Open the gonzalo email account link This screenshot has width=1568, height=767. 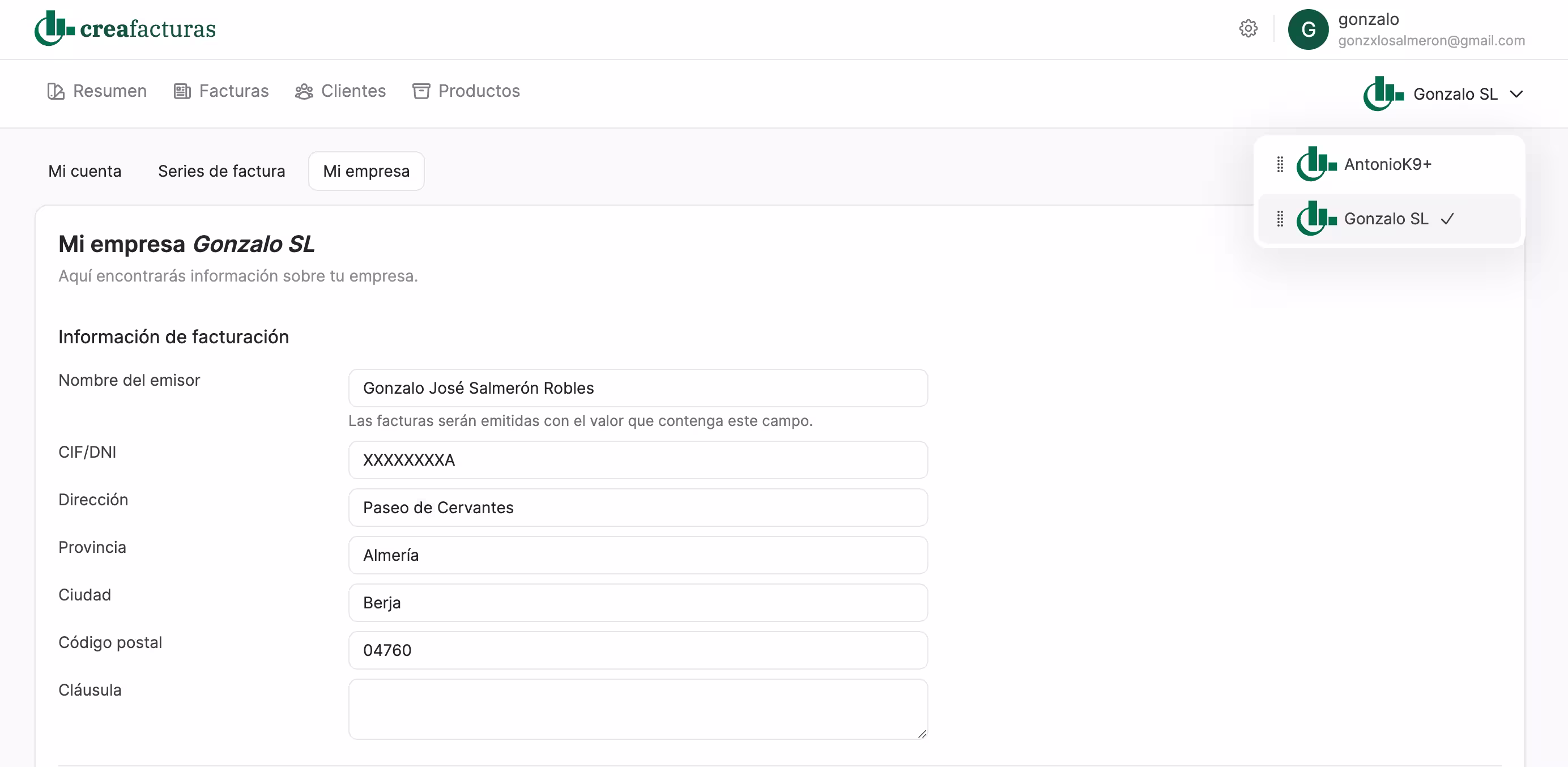click(1431, 41)
